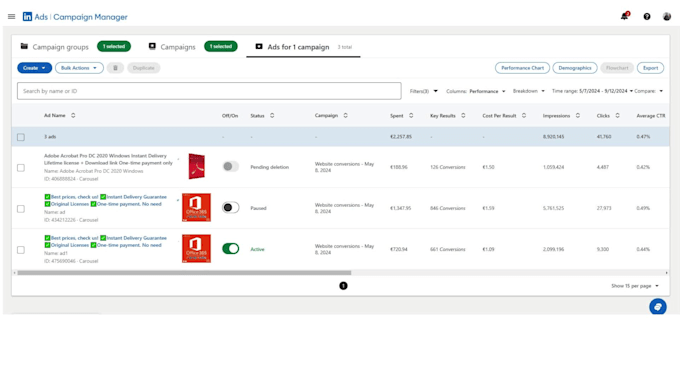The height and width of the screenshot is (383, 680).
Task: Click the Export button
Action: (x=650, y=68)
